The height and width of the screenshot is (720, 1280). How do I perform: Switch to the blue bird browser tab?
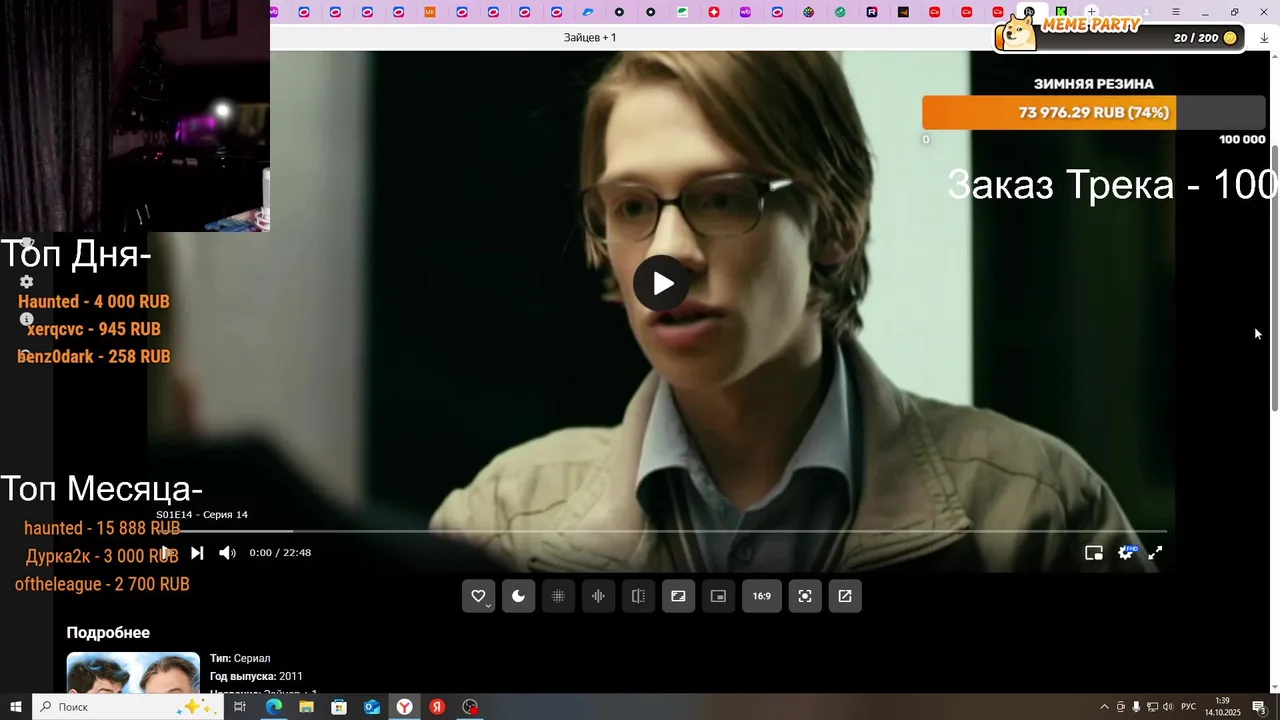[588, 12]
